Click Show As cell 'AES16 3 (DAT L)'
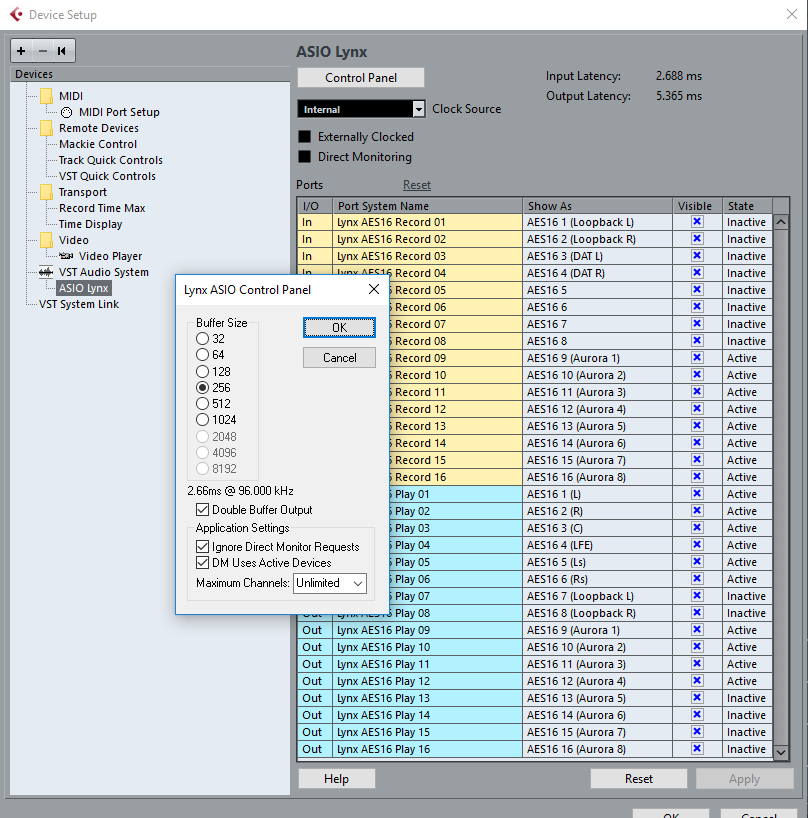The height and width of the screenshot is (818, 808). pyautogui.click(x=597, y=256)
